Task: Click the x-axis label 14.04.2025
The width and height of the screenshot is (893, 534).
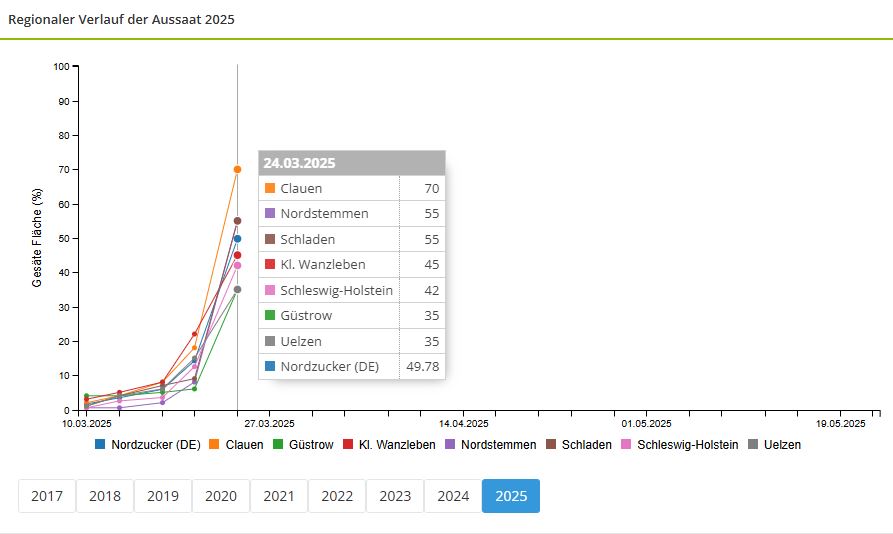Action: [464, 424]
